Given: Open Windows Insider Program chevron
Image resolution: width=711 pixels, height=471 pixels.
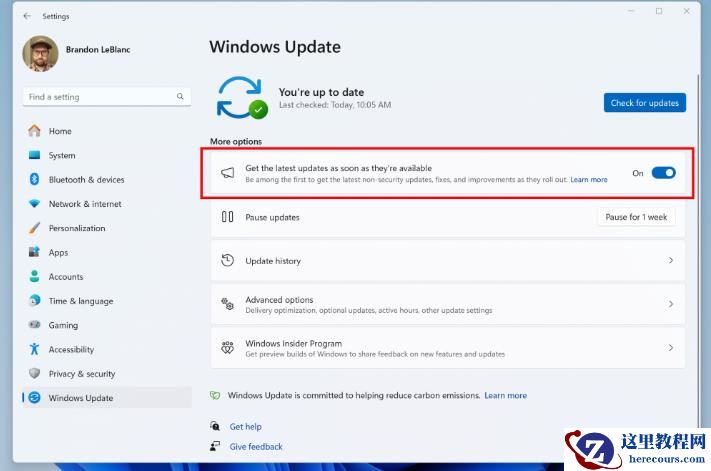Looking at the screenshot, I should tap(671, 348).
